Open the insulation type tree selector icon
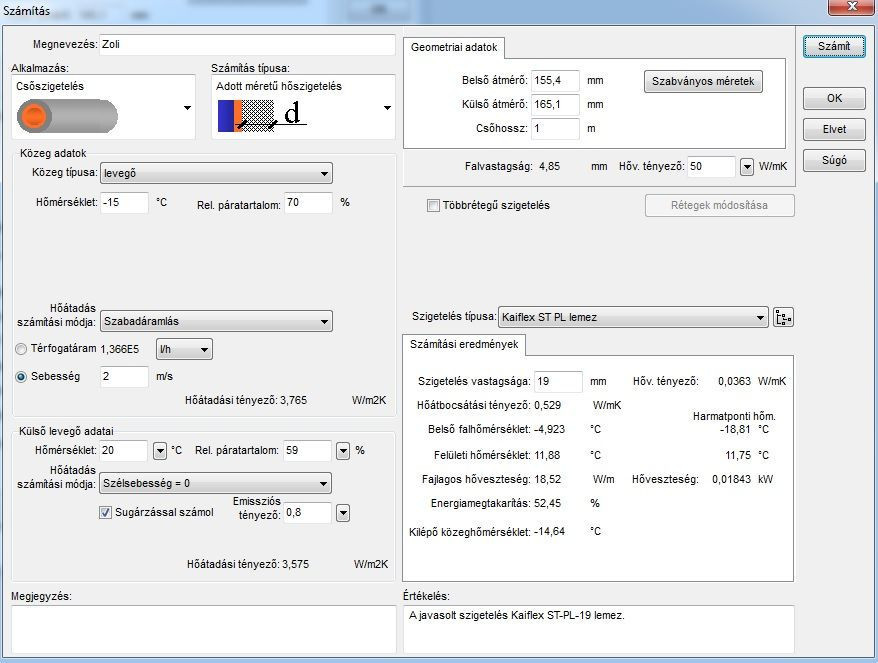Image resolution: width=878 pixels, height=663 pixels. point(783,318)
